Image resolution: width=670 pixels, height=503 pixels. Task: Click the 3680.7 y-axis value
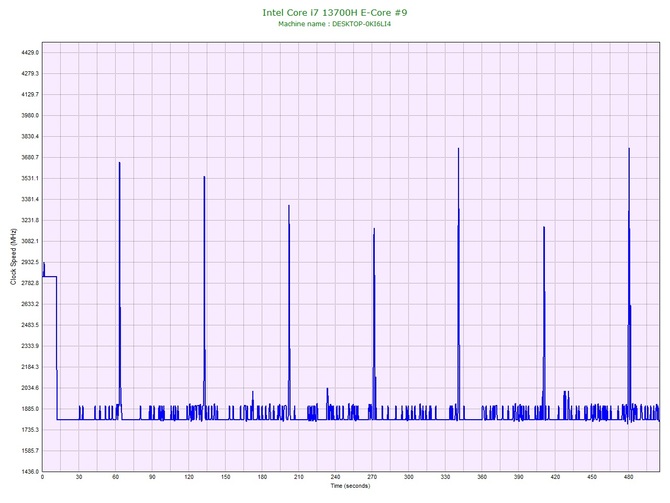point(30,157)
